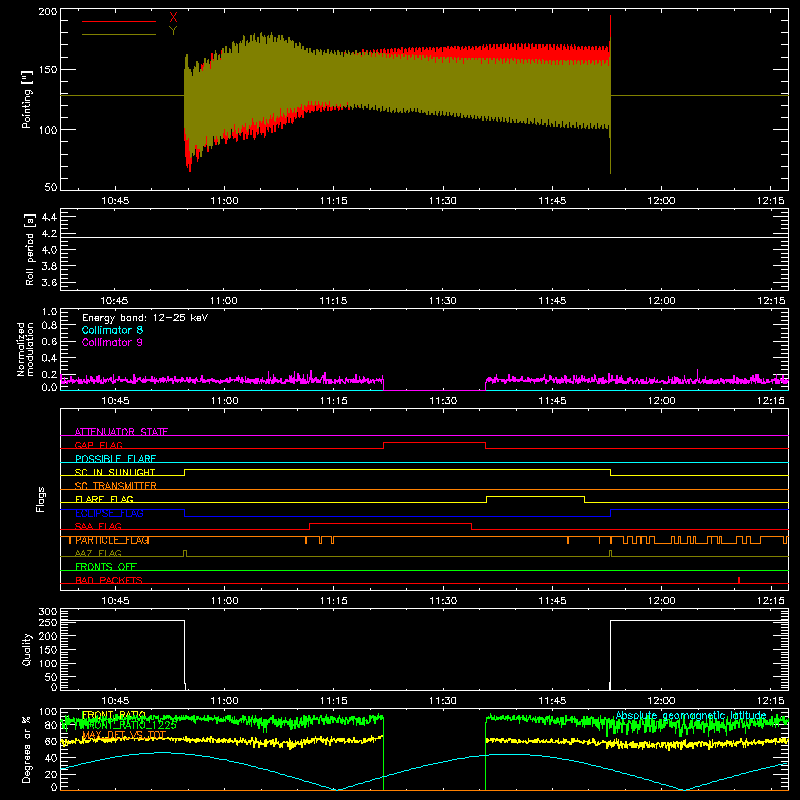Click the "SC_TRANSMITTER" flag label
This screenshot has height=800, width=800.
pos(116,486)
